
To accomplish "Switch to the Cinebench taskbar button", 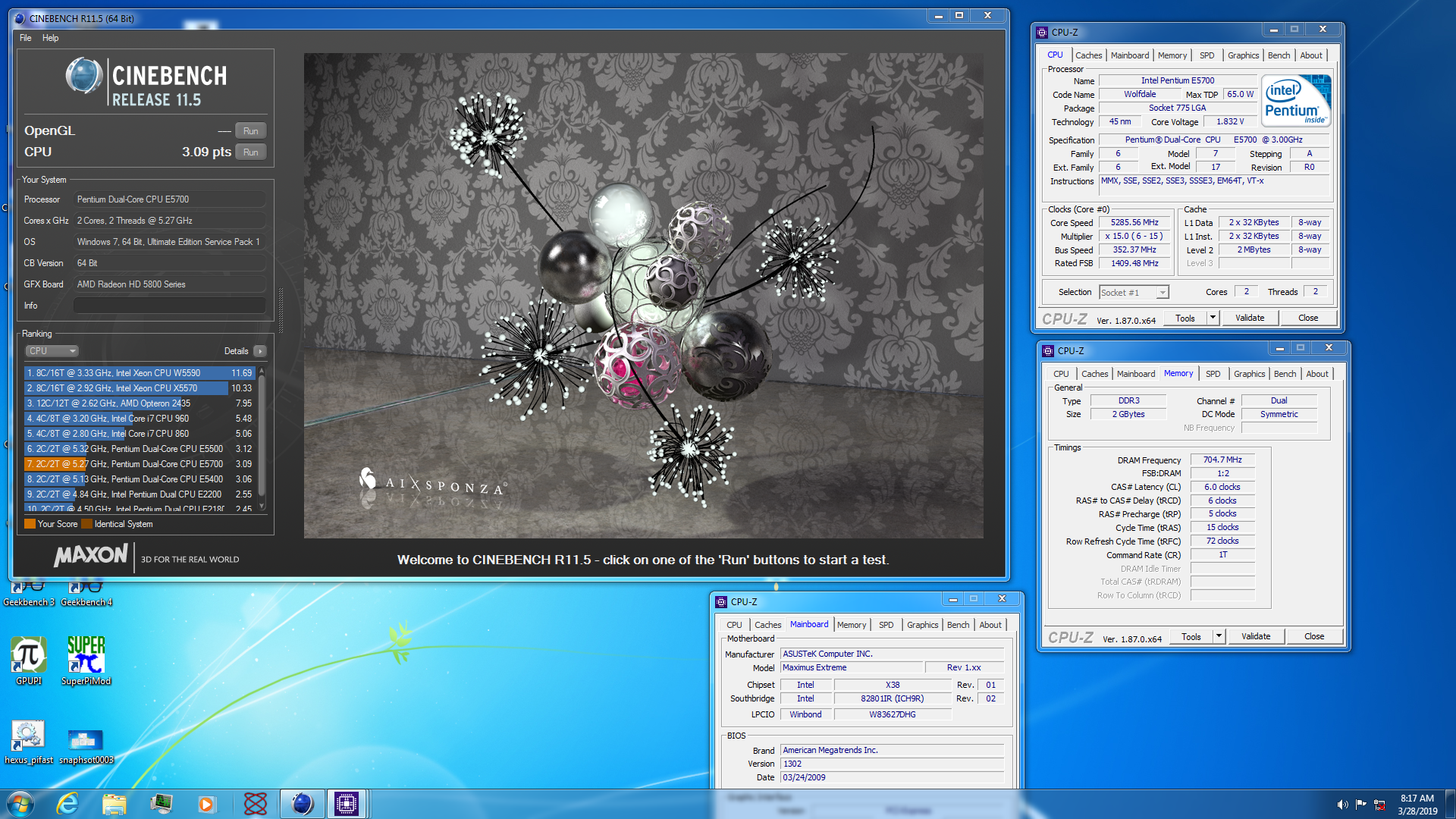I will (x=302, y=804).
